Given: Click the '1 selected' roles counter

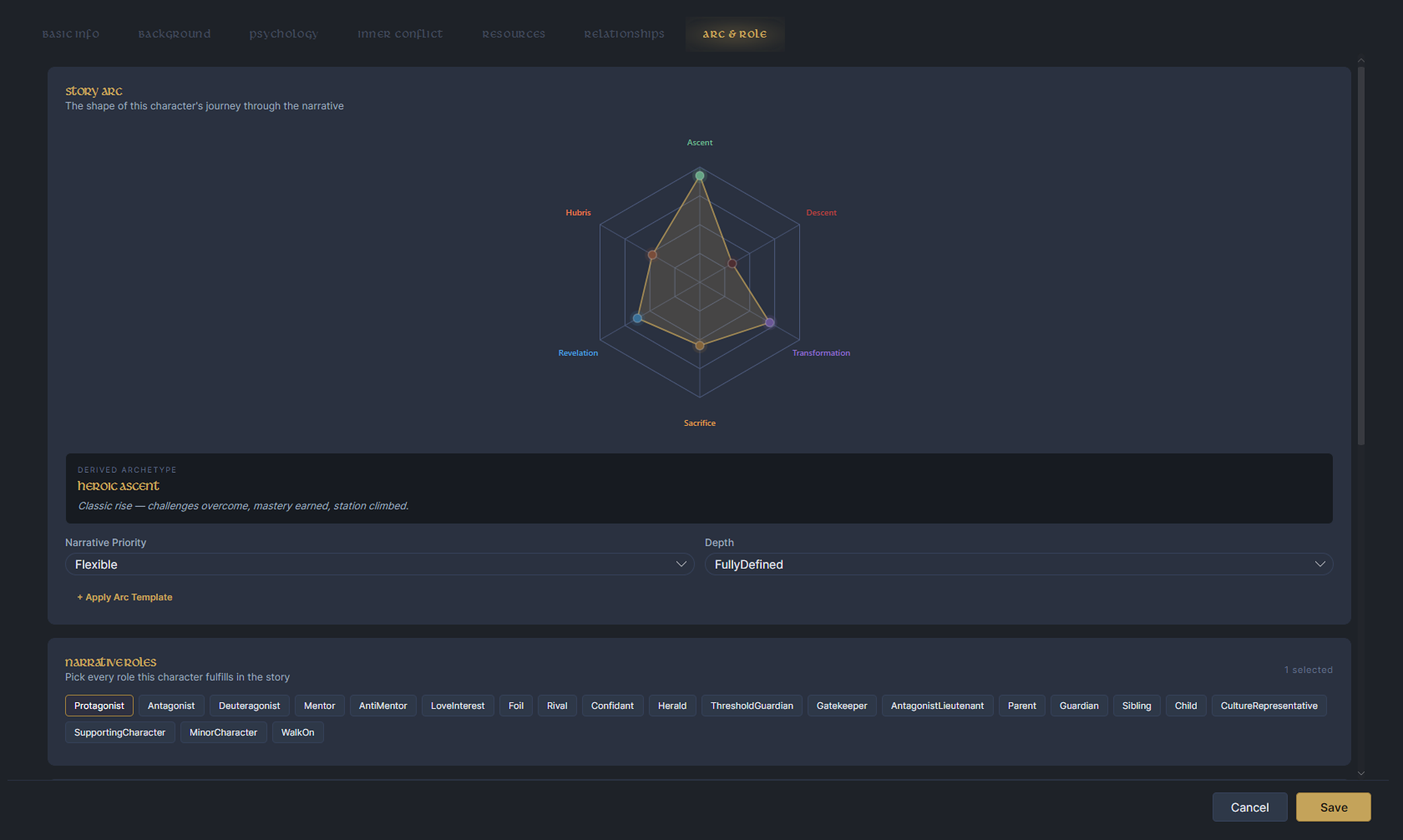Looking at the screenshot, I should (1308, 670).
